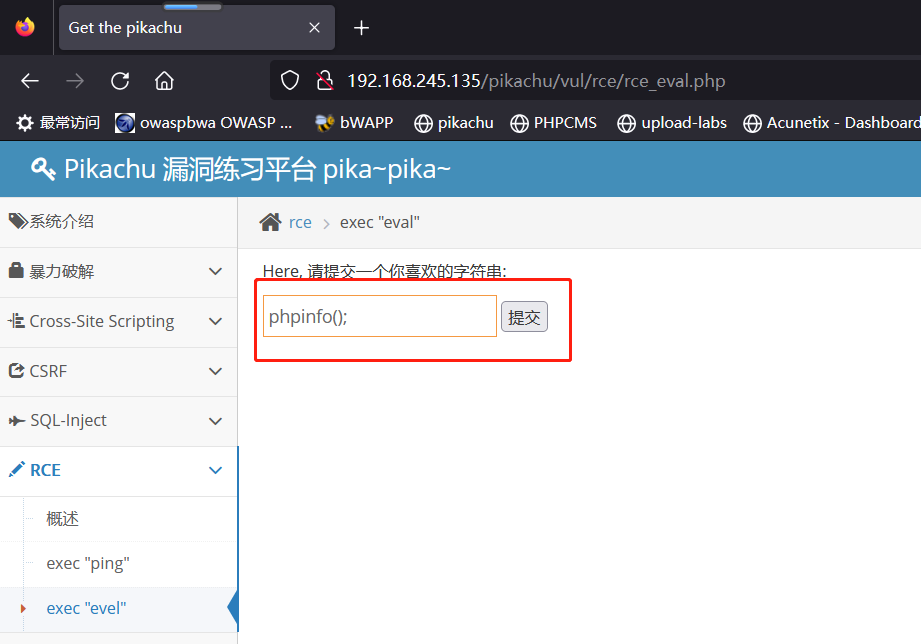Open the Acunetix - Dashboard bookmark
This screenshot has height=644, width=921.
pyautogui.click(x=832, y=123)
